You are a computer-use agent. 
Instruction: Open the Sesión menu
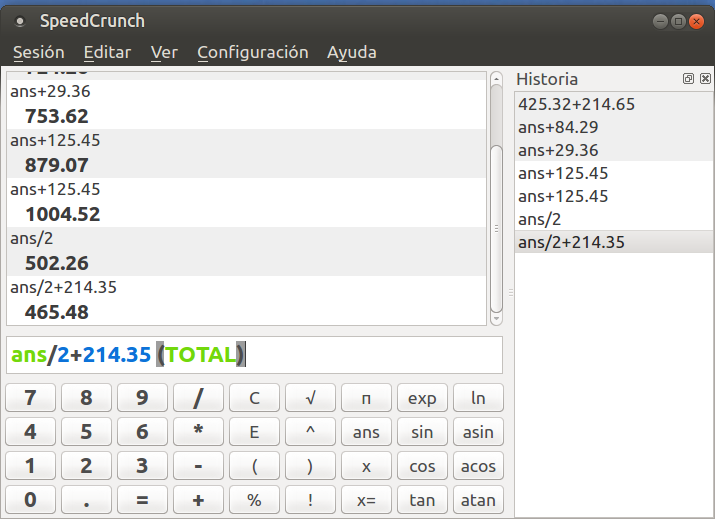pos(39,52)
